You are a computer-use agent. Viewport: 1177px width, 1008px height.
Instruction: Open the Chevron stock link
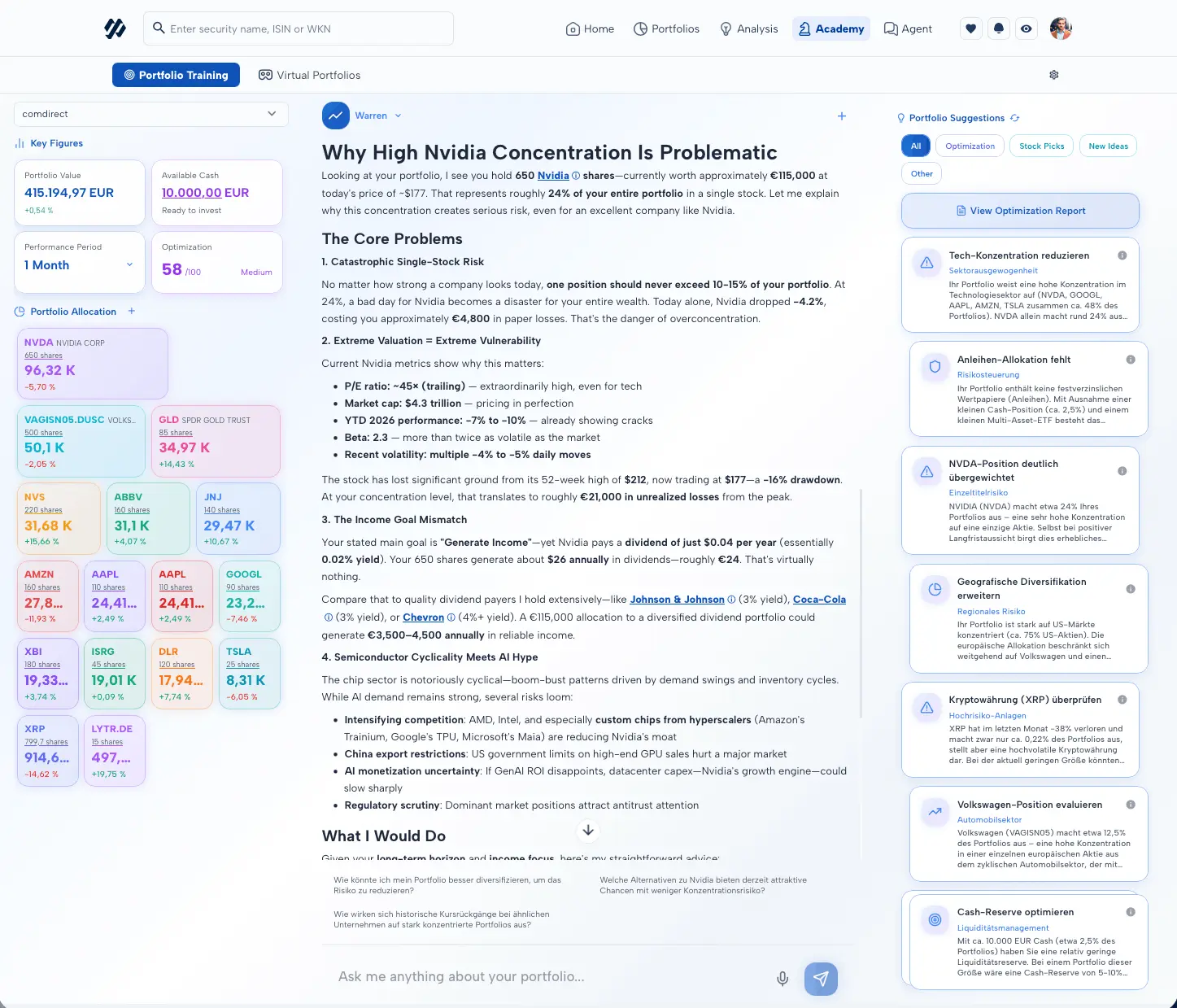[x=423, y=617]
